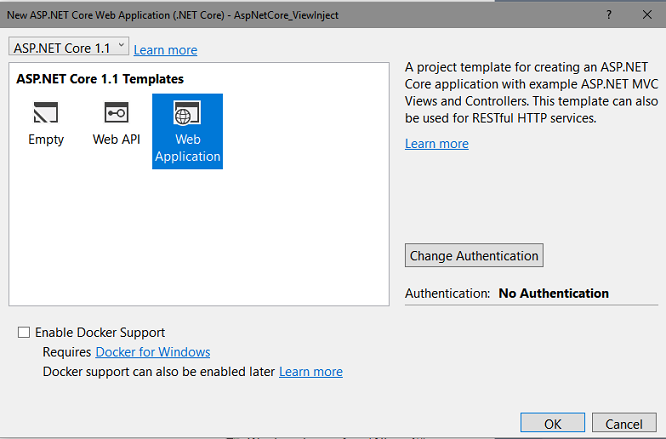Click the Enable Docker Support label
This screenshot has width=666, height=439.
click(100, 332)
